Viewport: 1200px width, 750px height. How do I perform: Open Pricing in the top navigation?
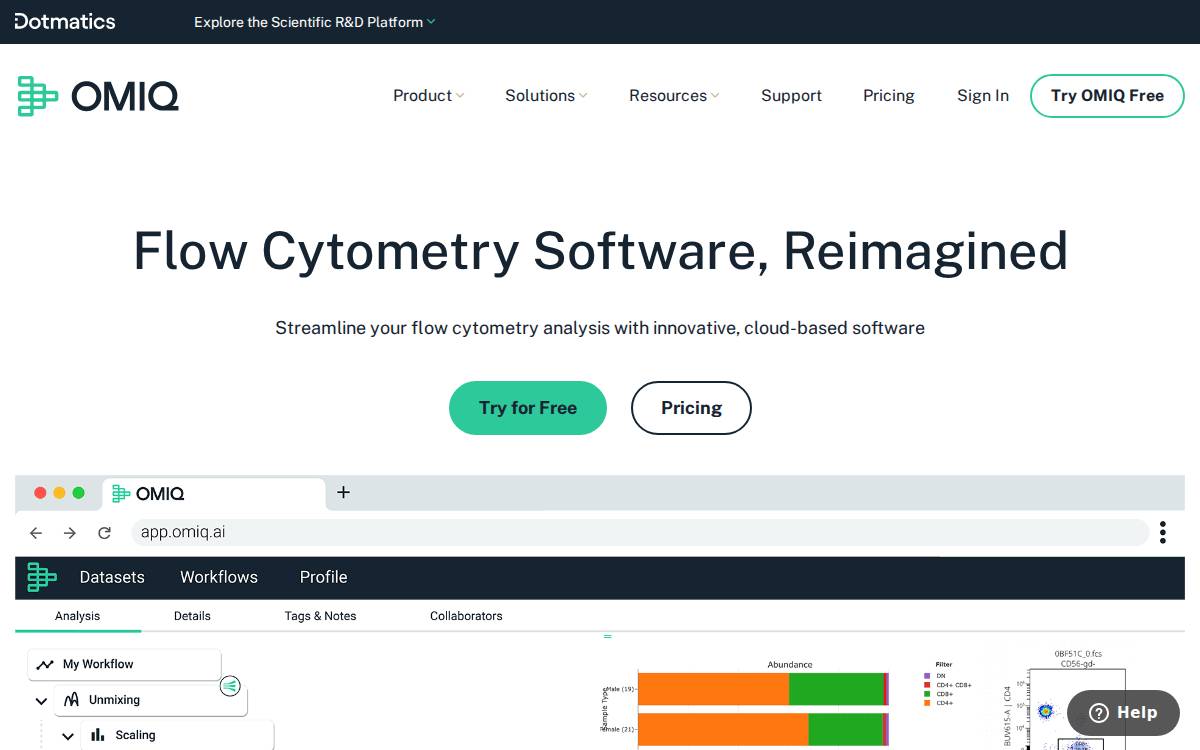[888, 96]
